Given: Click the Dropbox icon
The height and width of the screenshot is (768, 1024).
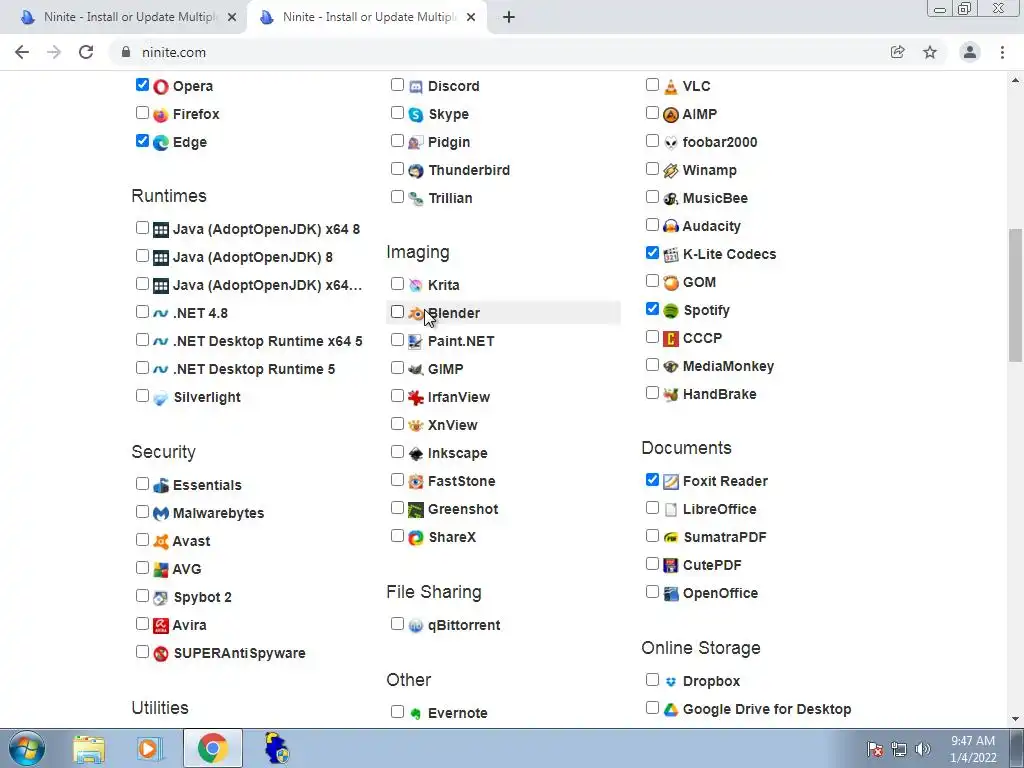Looking at the screenshot, I should coord(671,682).
